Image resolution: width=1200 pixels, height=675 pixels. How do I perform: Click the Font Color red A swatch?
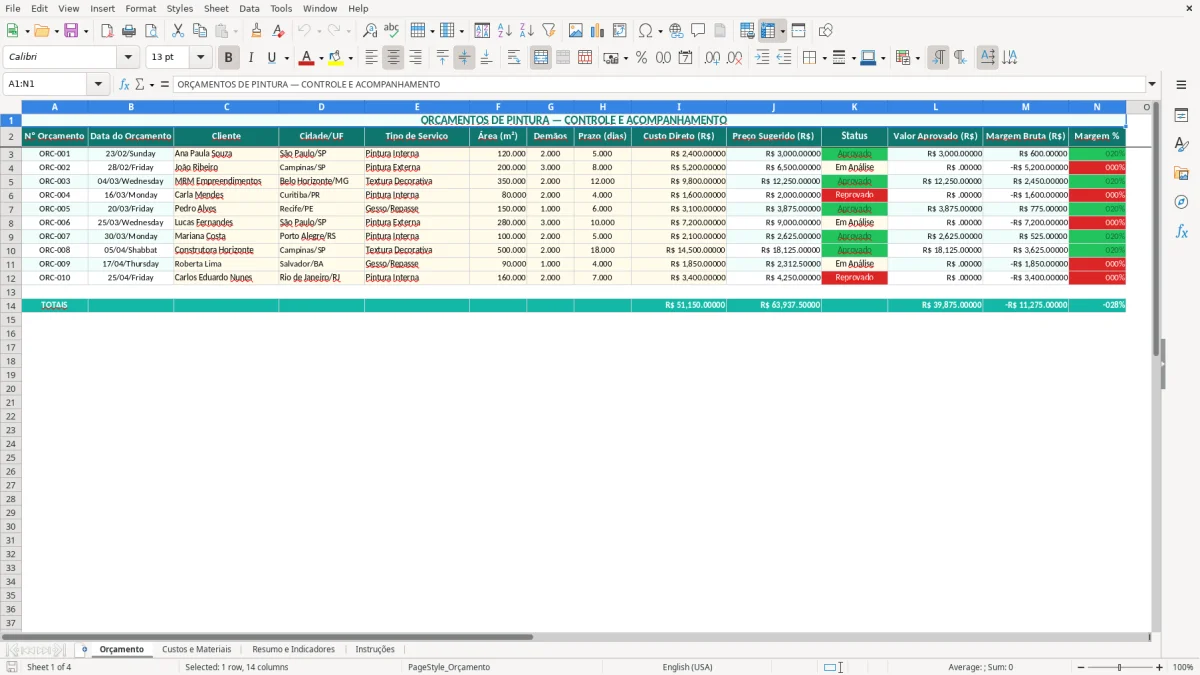[x=307, y=58]
